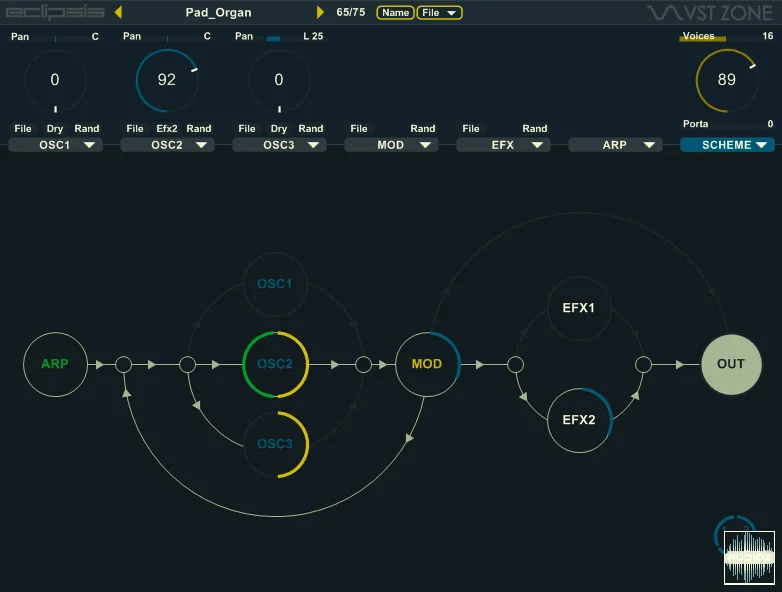782x592 pixels.
Task: Click Dry routing label above OSC3
Action: pos(279,129)
